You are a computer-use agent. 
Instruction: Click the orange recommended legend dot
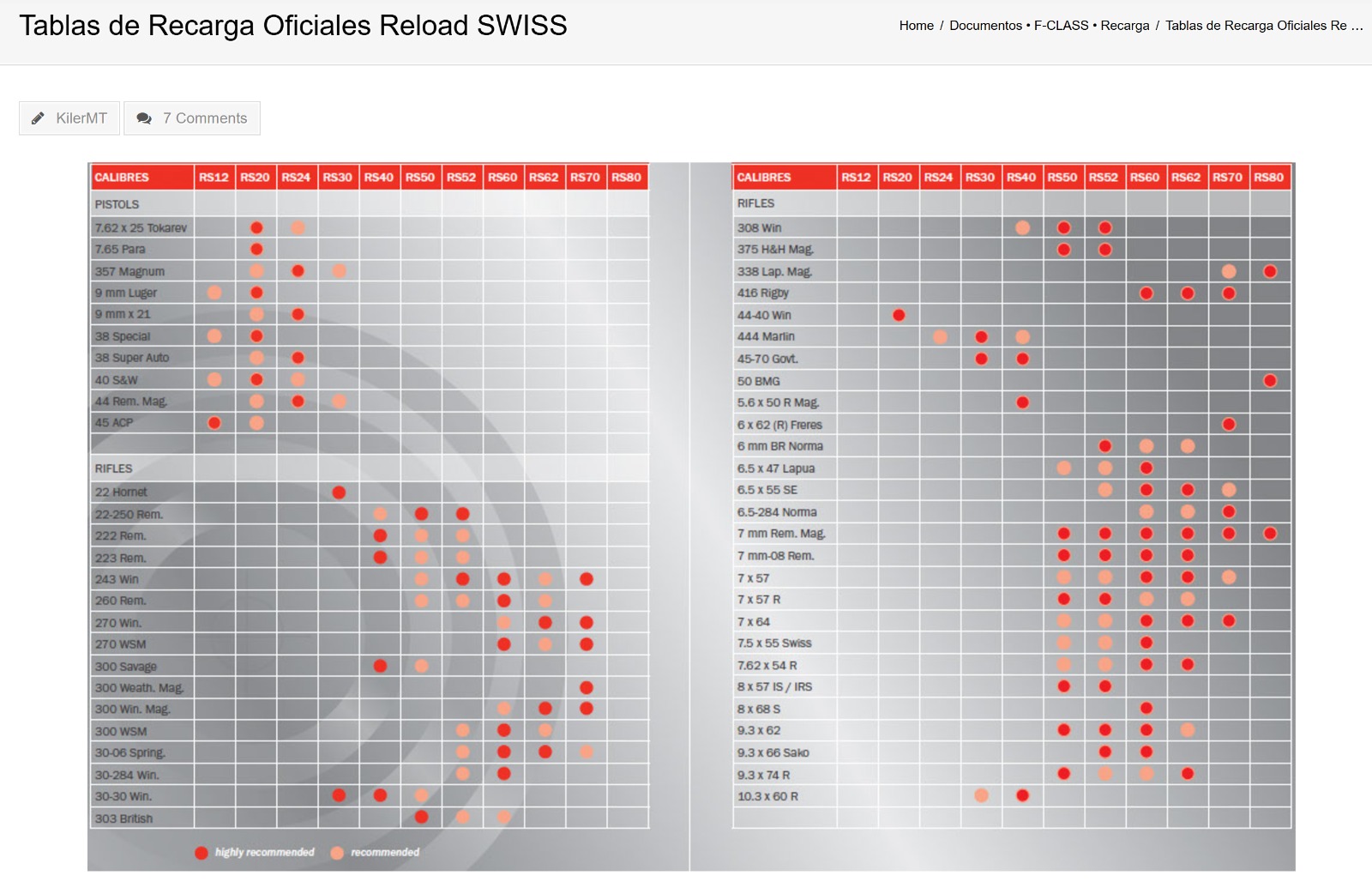pos(337,853)
